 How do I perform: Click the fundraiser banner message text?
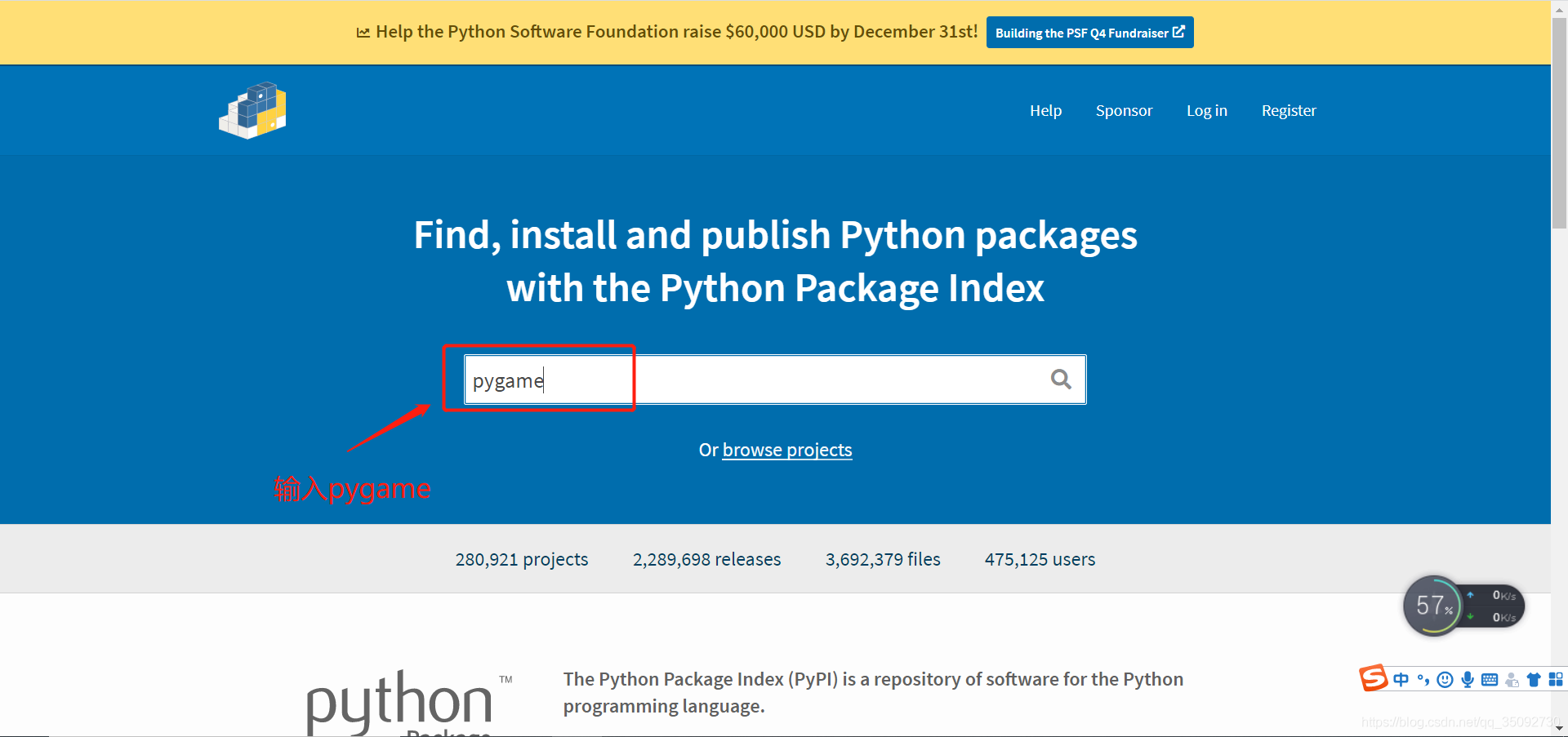tap(676, 32)
